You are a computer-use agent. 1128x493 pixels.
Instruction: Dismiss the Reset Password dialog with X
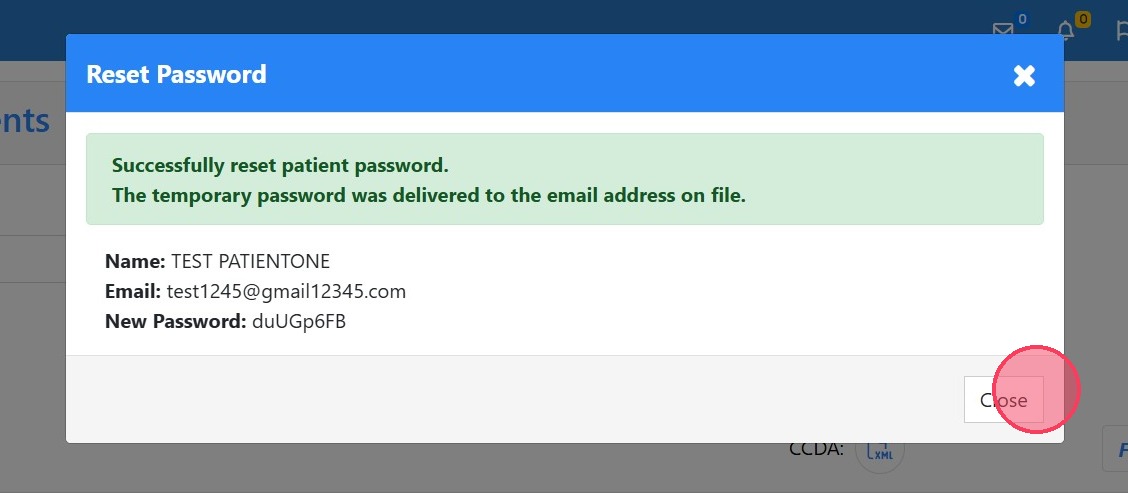pos(1024,75)
